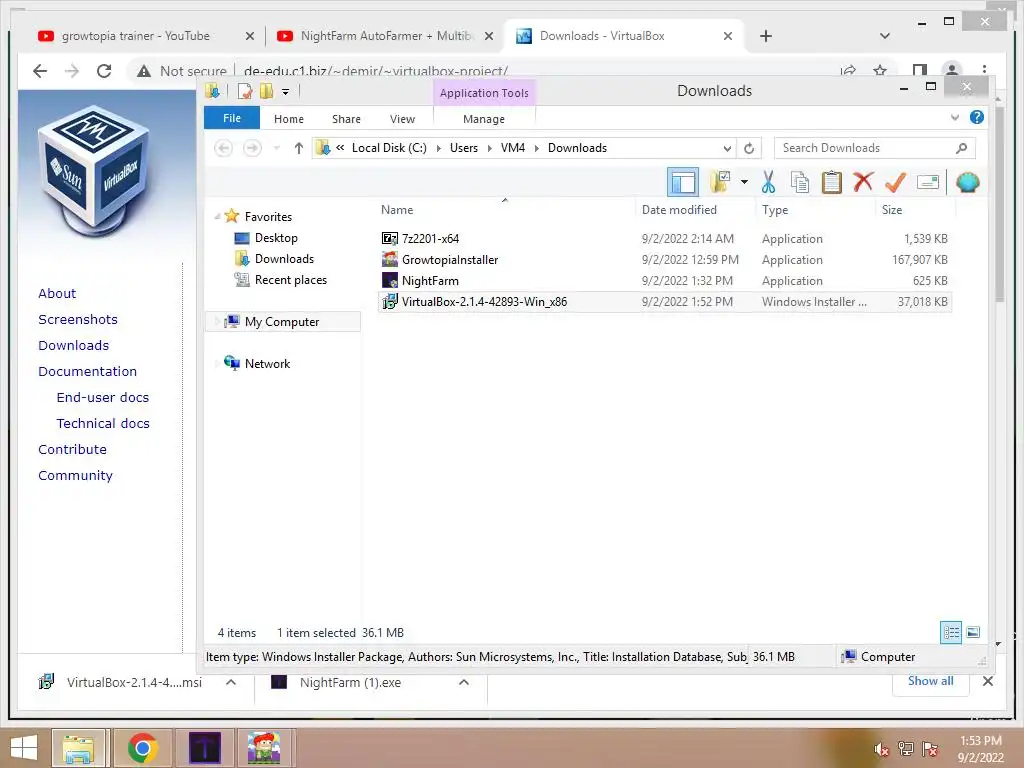The image size is (1024, 768).
Task: Open the recent locations dropdown arrow
Action: 276,148
